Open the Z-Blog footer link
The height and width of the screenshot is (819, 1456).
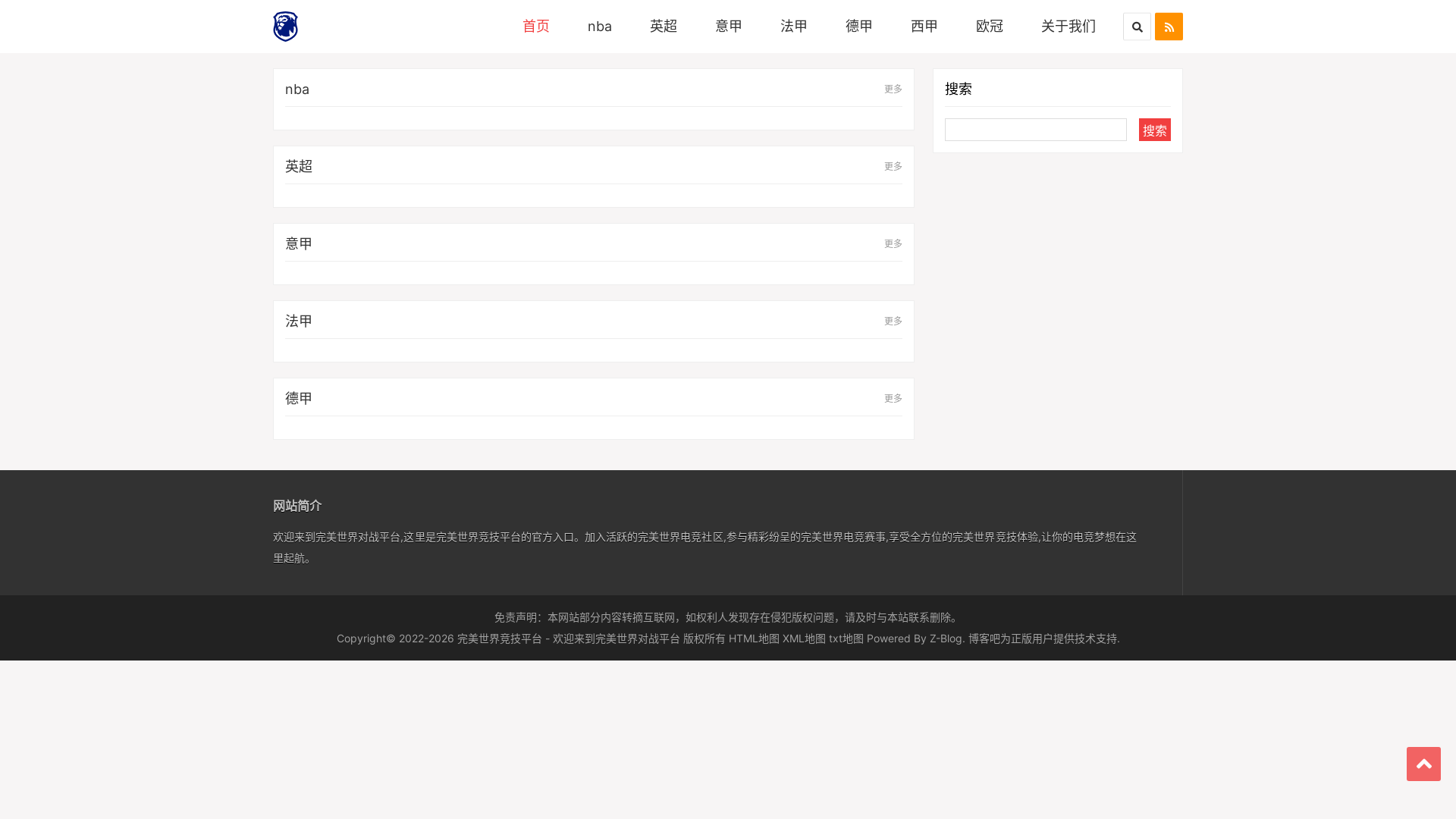946,639
